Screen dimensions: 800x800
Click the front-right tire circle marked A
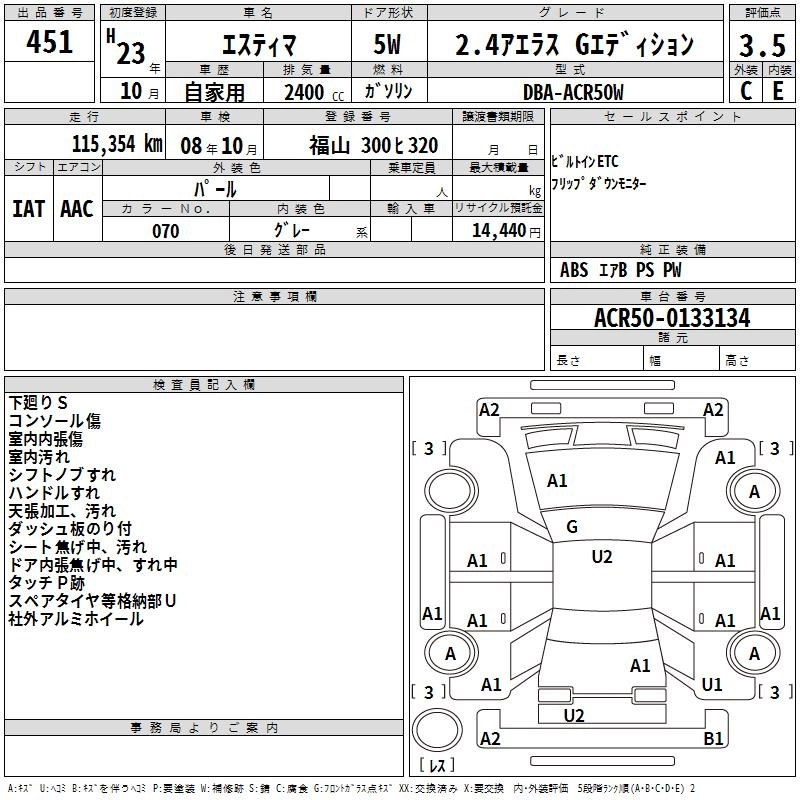[754, 491]
